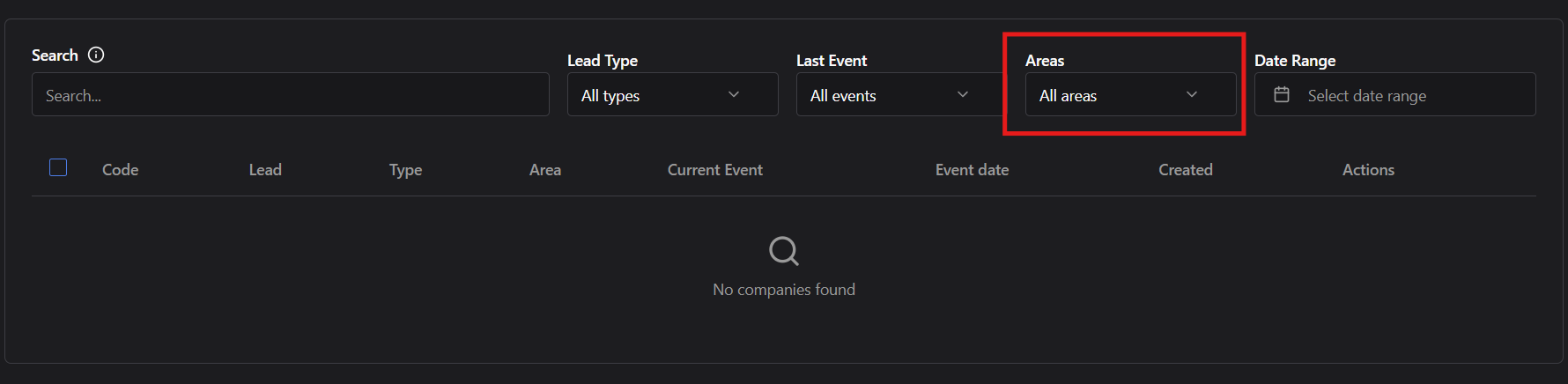The width and height of the screenshot is (1568, 384).
Task: Expand the All events dropdown
Action: tap(890, 94)
